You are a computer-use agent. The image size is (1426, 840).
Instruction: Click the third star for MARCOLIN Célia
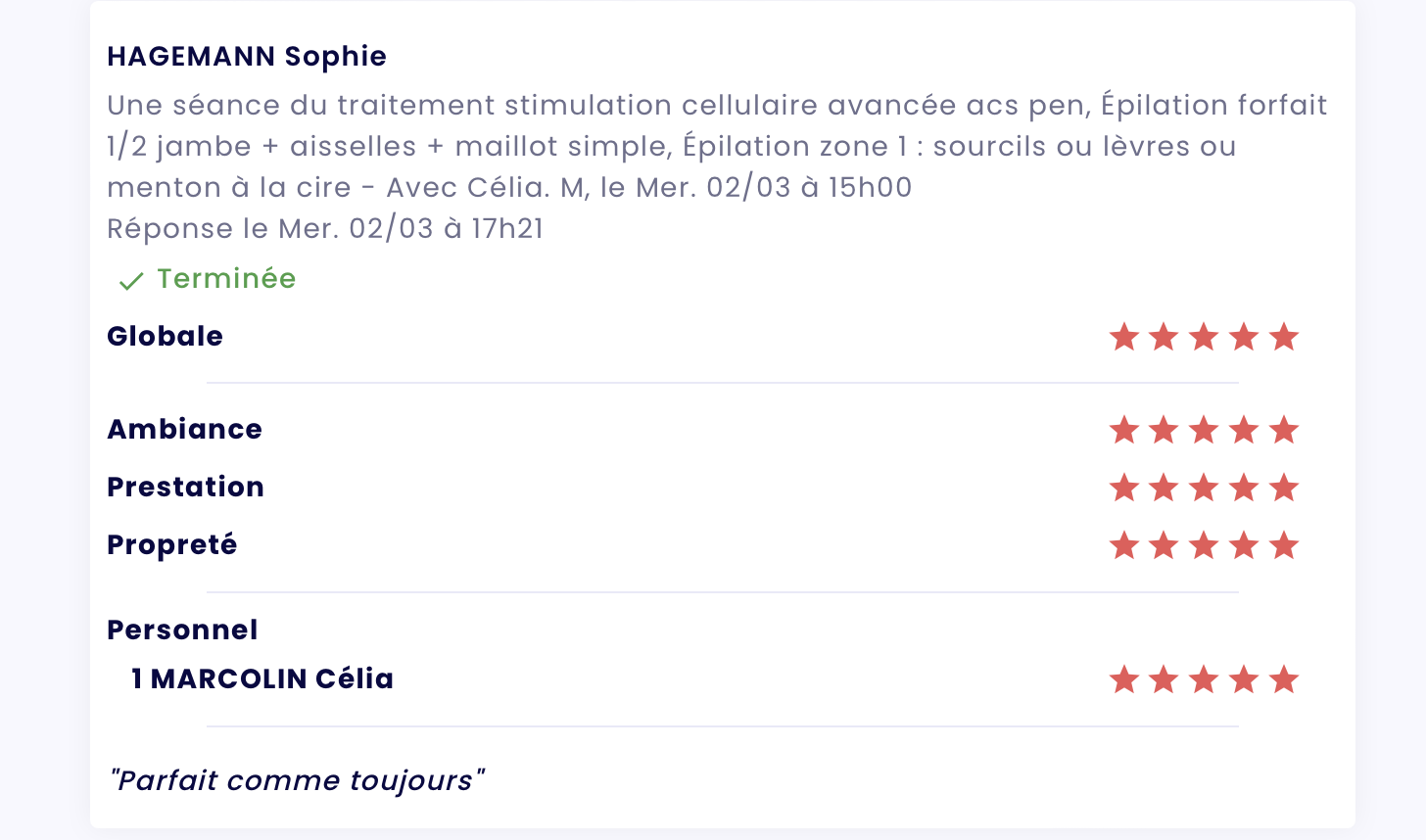[x=1204, y=679]
